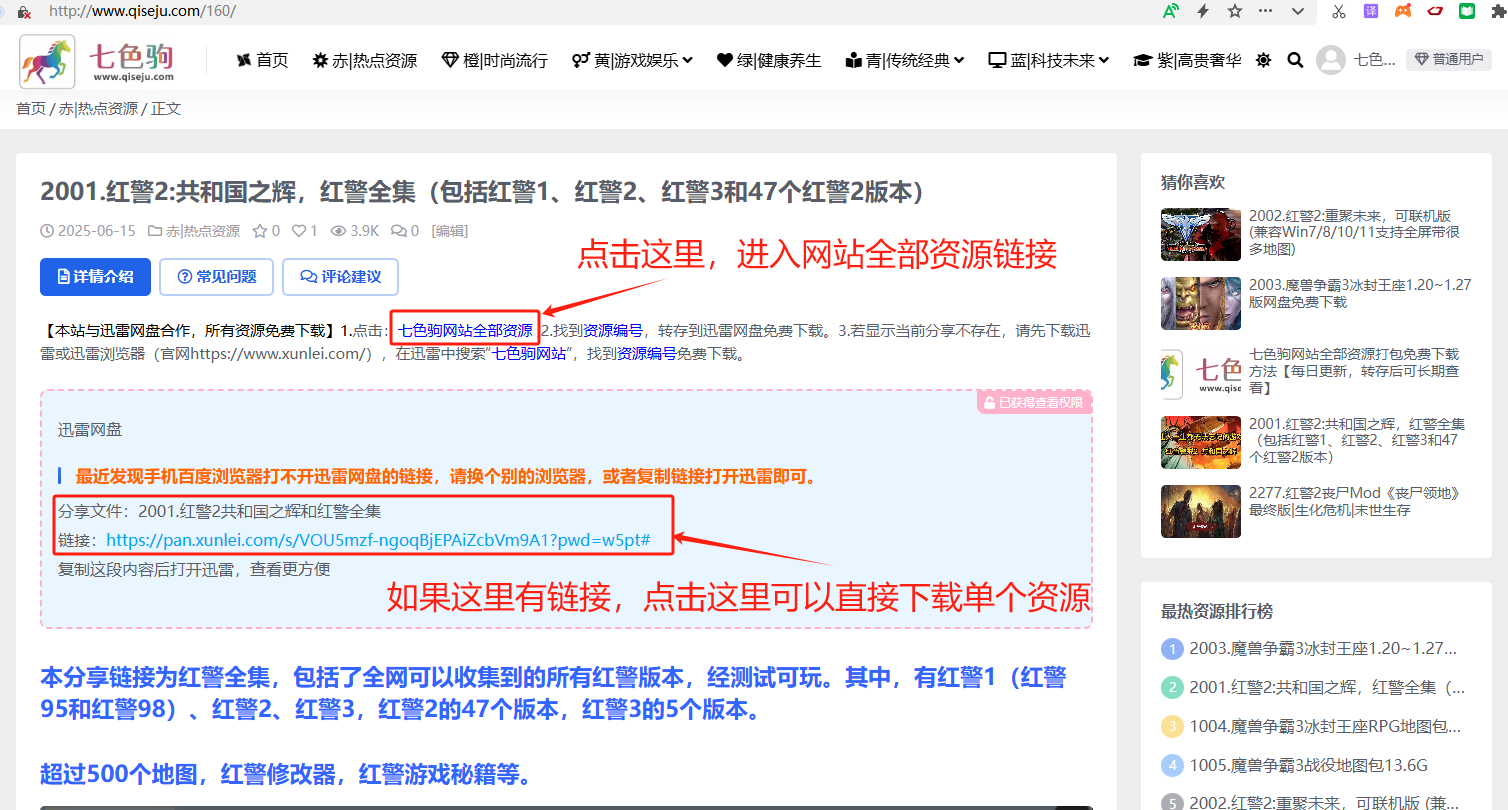The height and width of the screenshot is (810, 1508).
Task: Click the comment bubble 0 icon
Action: pyautogui.click(x=405, y=231)
